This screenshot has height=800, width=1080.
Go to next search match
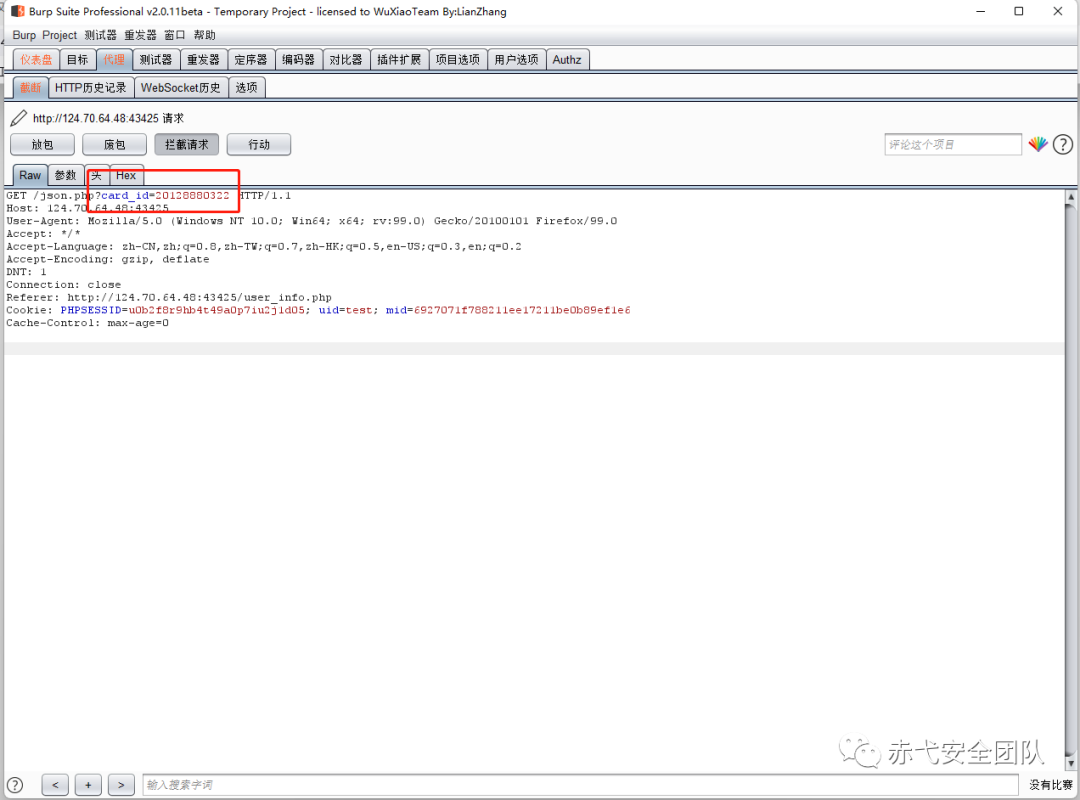(x=121, y=785)
